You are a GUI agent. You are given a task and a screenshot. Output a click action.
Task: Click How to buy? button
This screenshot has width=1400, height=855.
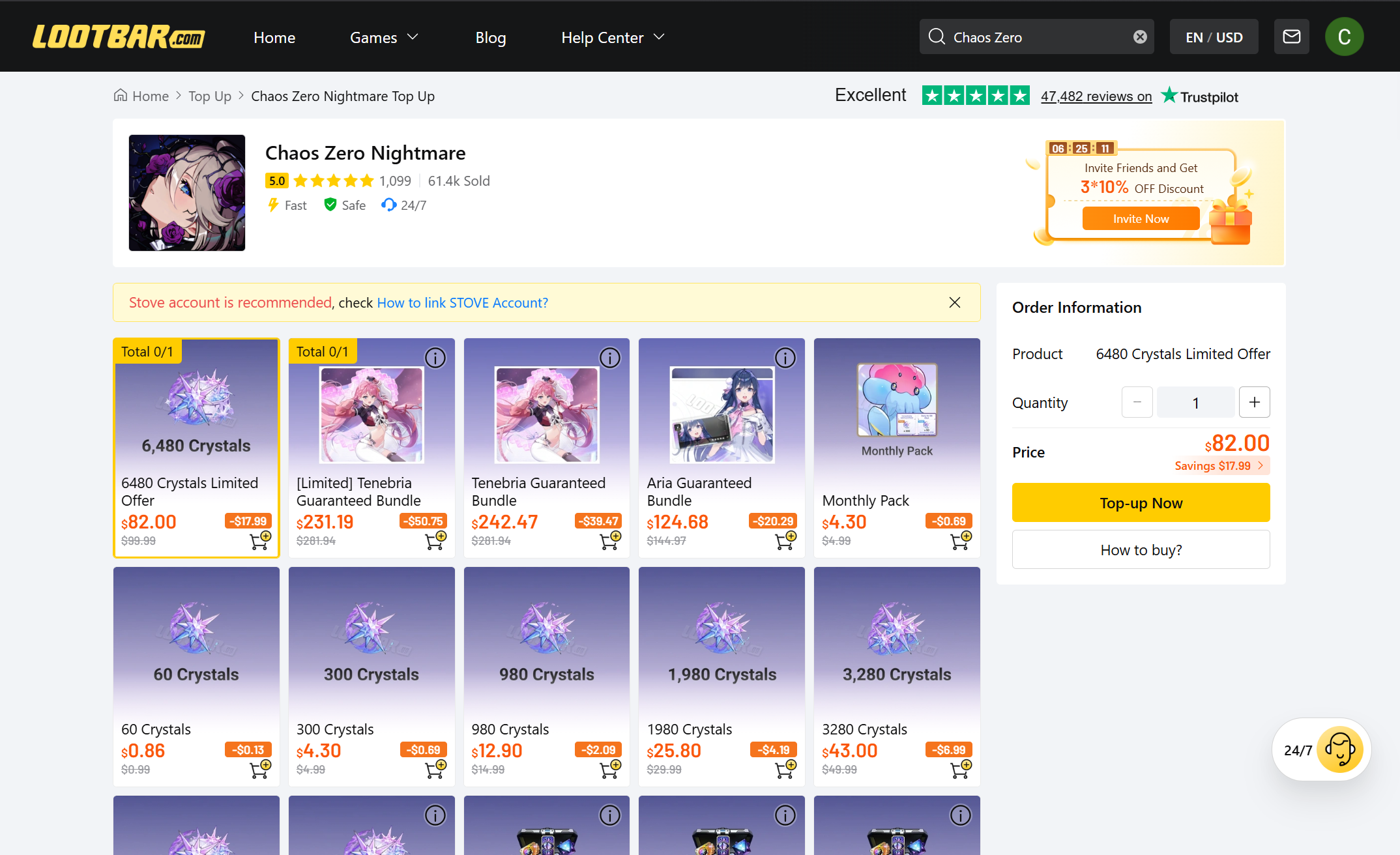pyautogui.click(x=1141, y=549)
